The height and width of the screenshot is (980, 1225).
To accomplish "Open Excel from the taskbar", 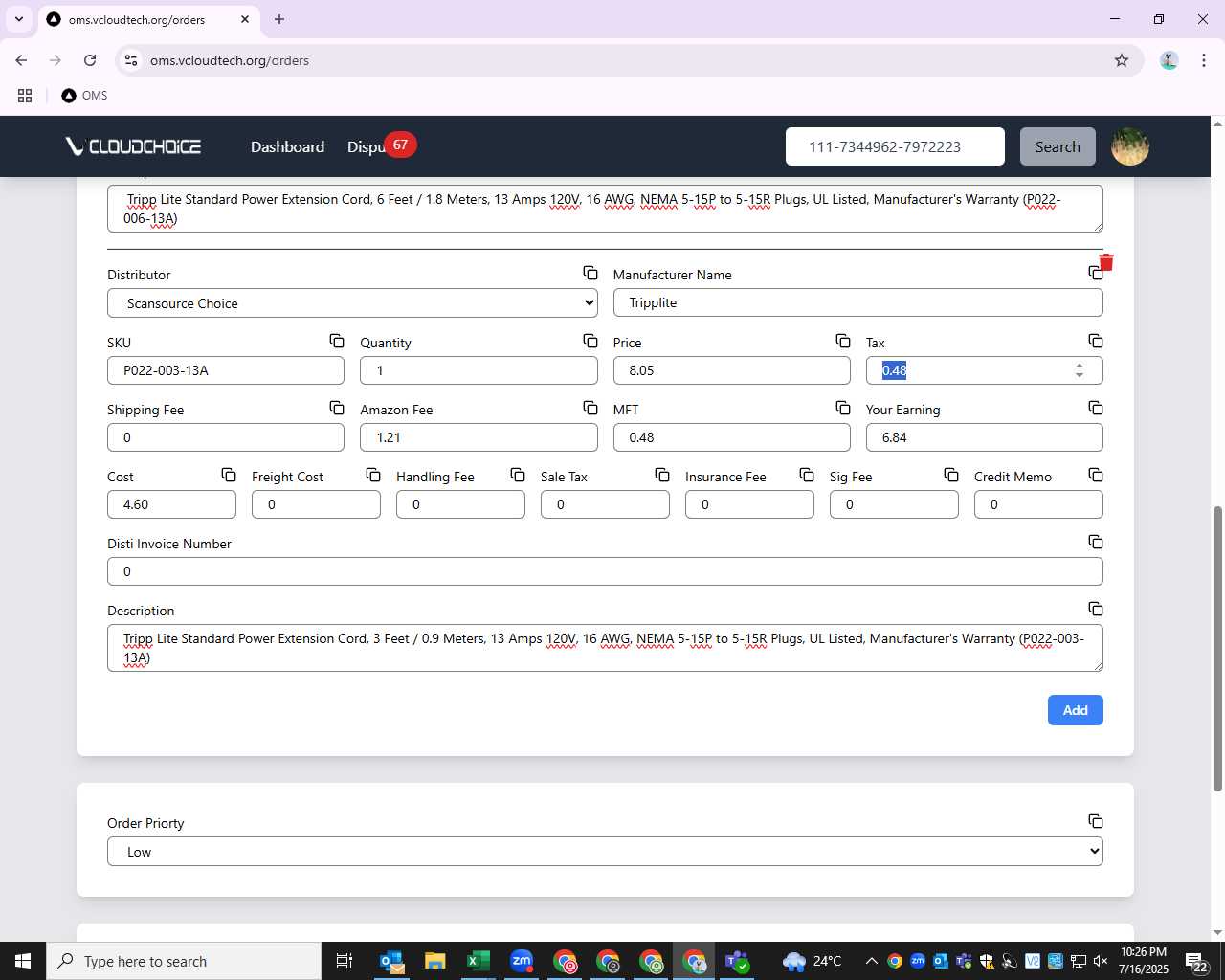I will click(x=478, y=961).
